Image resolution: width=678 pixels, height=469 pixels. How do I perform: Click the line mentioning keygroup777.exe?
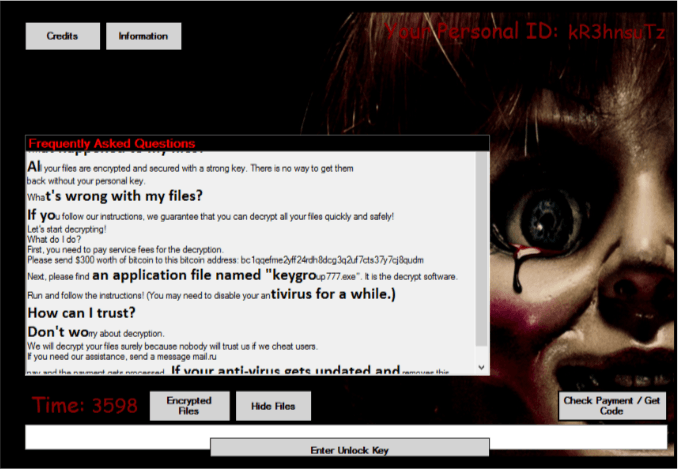242,276
